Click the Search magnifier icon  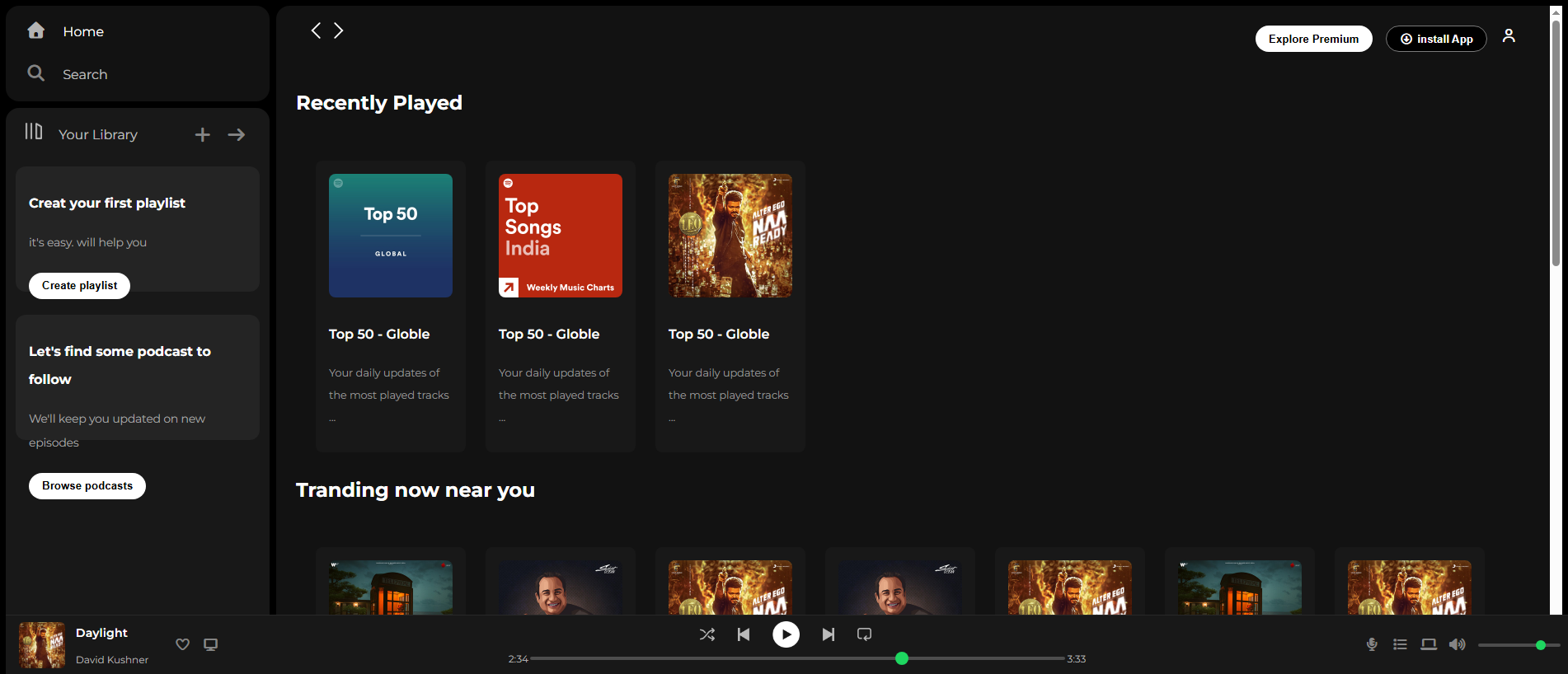35,73
